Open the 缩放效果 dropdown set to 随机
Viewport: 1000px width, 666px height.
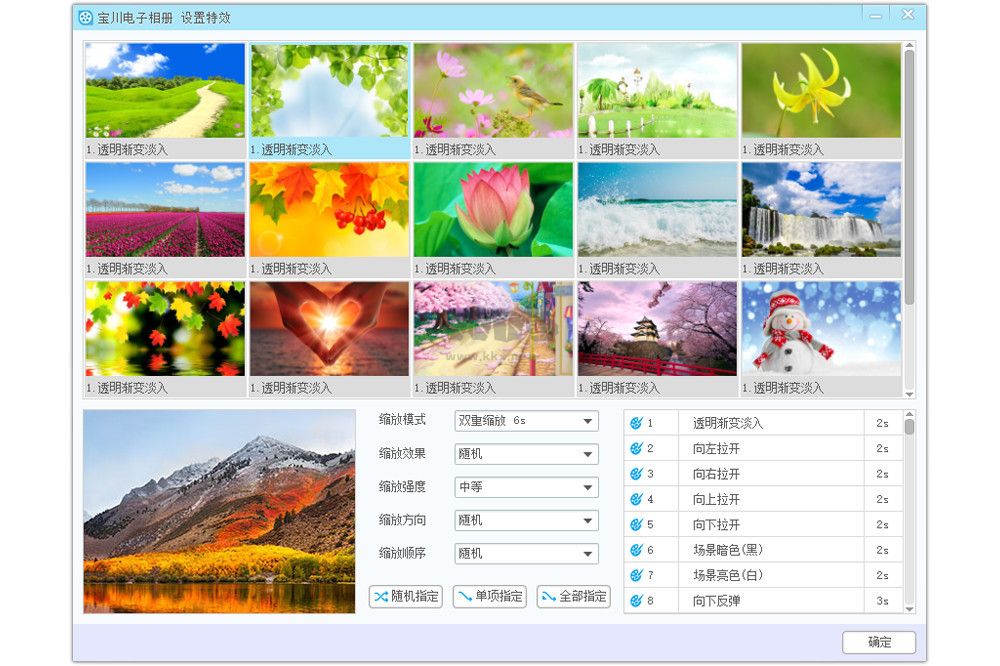(526, 454)
